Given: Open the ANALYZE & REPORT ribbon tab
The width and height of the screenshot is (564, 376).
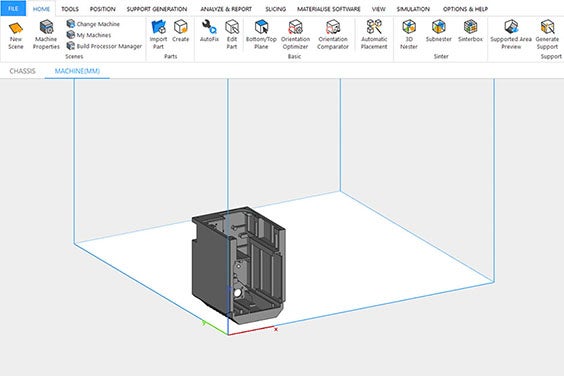Looking at the screenshot, I should [226, 9].
